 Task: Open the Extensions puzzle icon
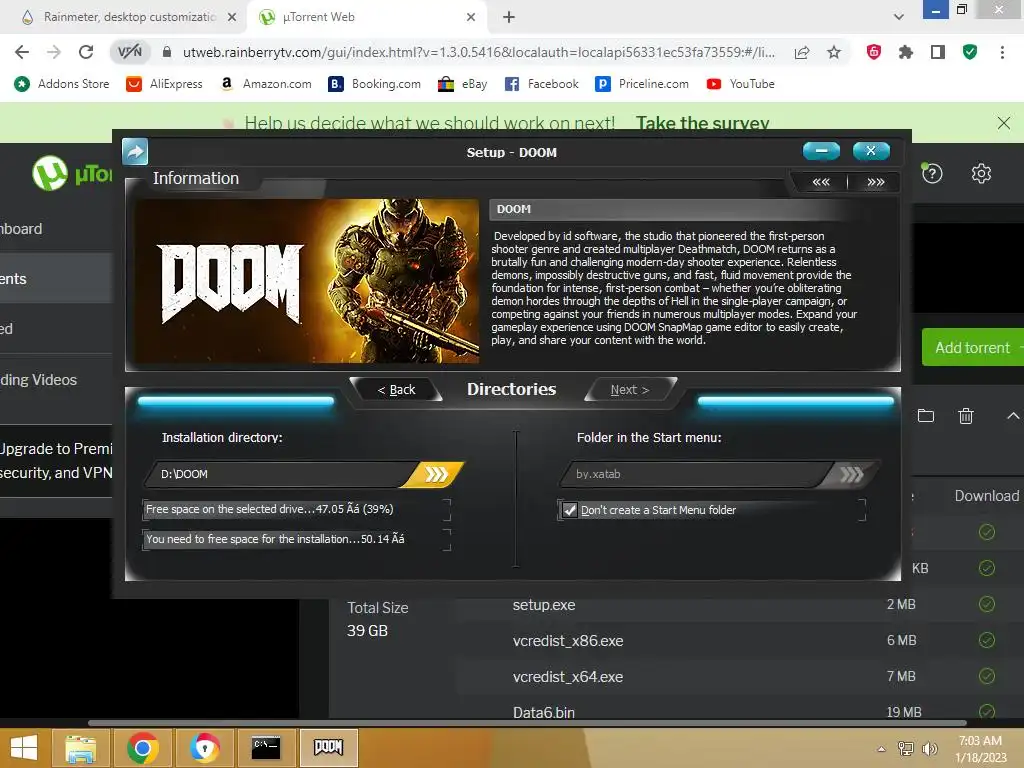coord(906,52)
